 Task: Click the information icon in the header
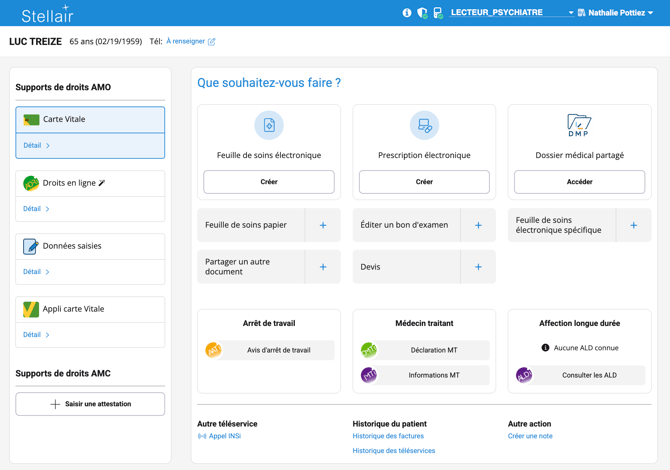click(407, 13)
